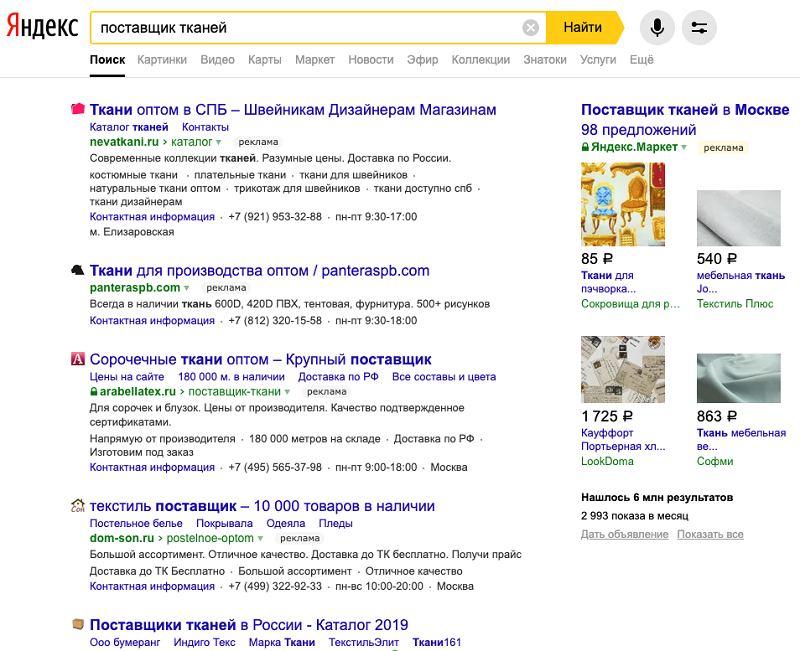800x651 pixels.
Task: Expand dropdown arrow next to Яндекс.Маркет
Action: click(x=684, y=148)
